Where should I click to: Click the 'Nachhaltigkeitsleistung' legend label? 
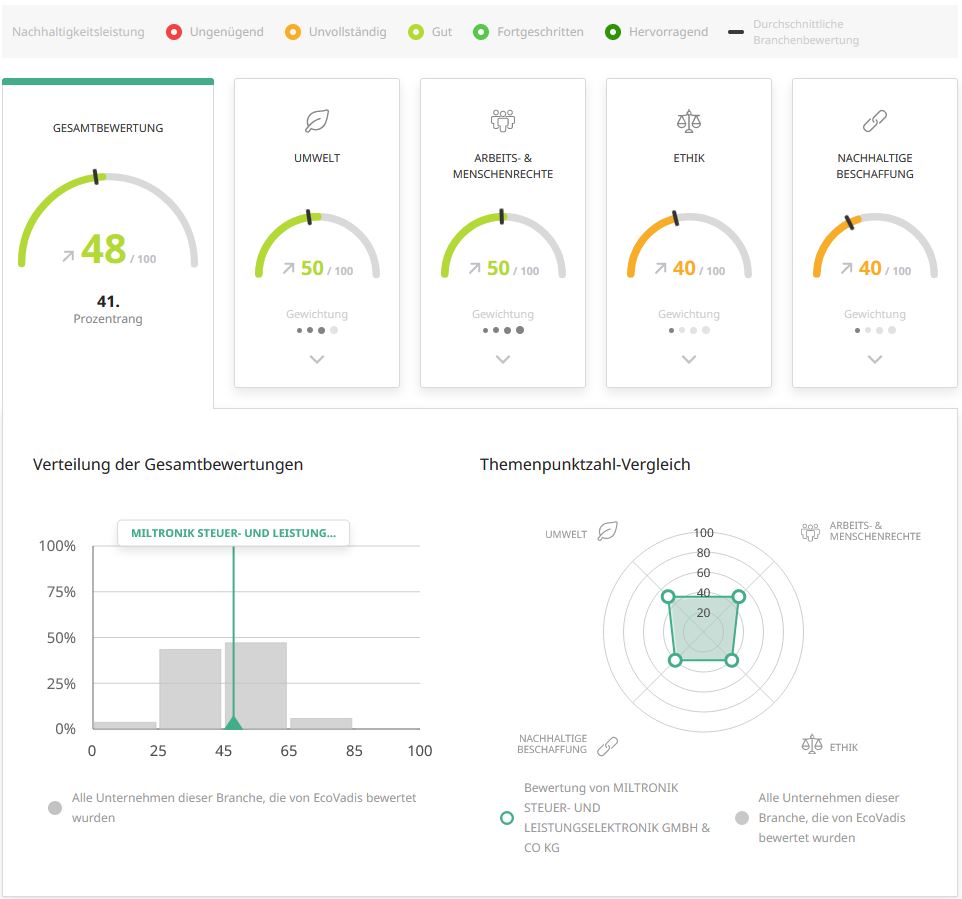pyautogui.click(x=79, y=32)
